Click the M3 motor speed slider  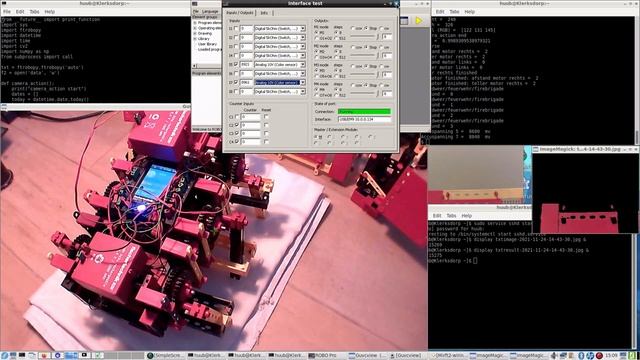click(364, 75)
